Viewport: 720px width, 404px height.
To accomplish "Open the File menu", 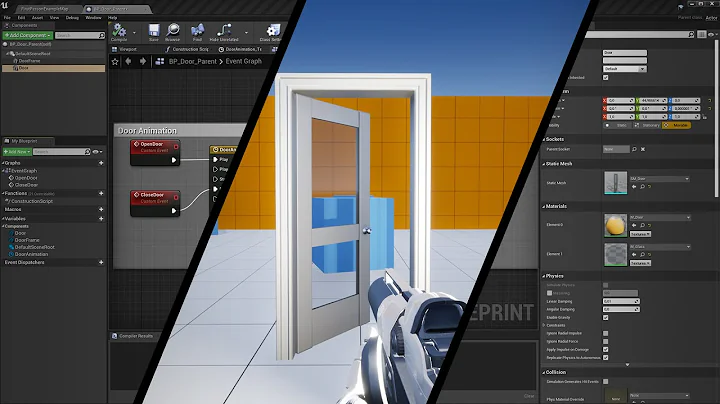I will (7, 17).
